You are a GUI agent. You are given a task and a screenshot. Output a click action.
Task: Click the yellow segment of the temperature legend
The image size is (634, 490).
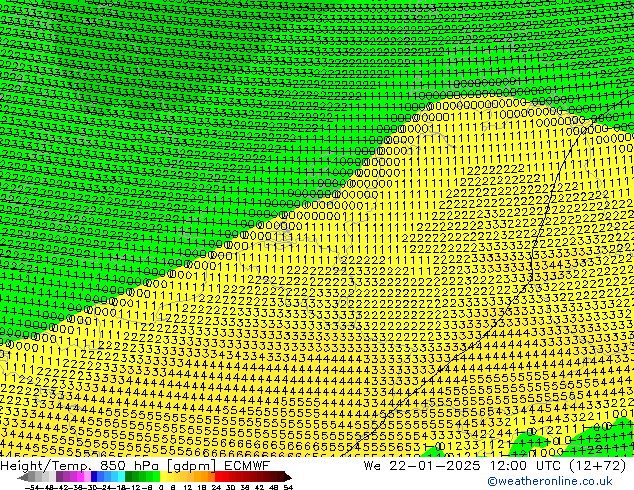point(163,477)
